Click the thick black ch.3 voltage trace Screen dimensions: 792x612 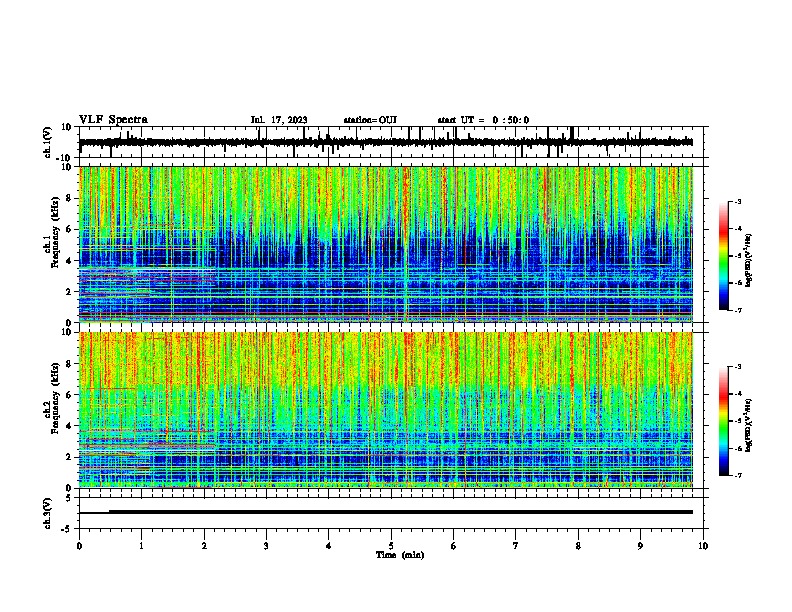pyautogui.click(x=401, y=512)
